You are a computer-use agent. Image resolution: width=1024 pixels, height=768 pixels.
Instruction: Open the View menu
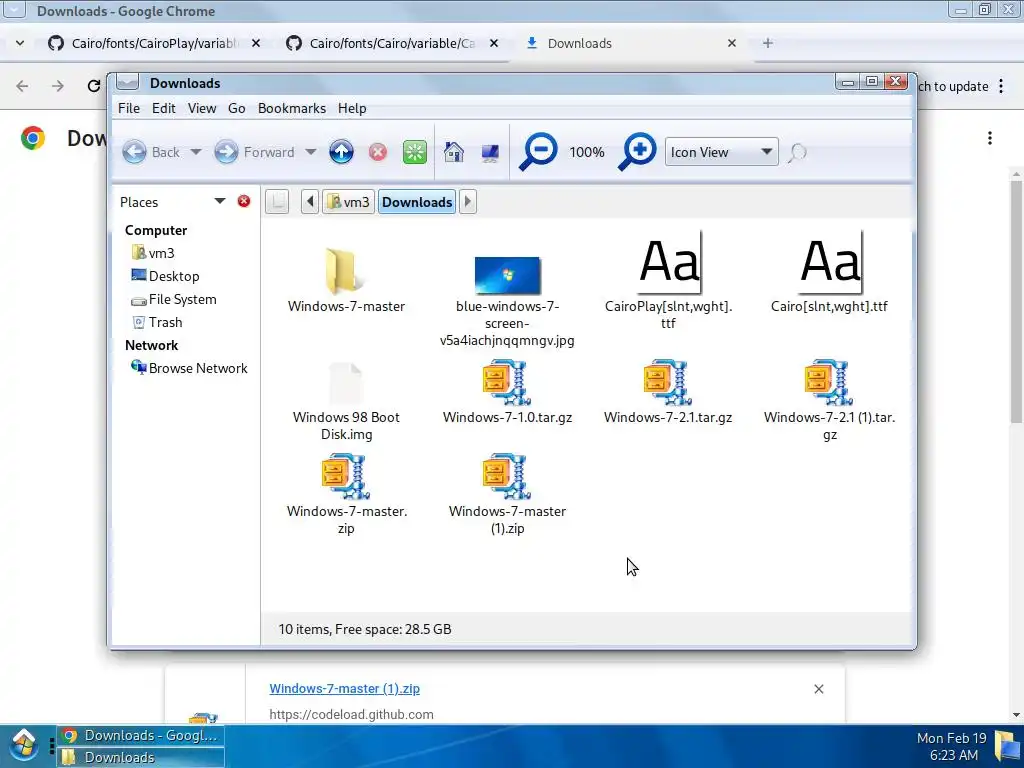(x=202, y=108)
